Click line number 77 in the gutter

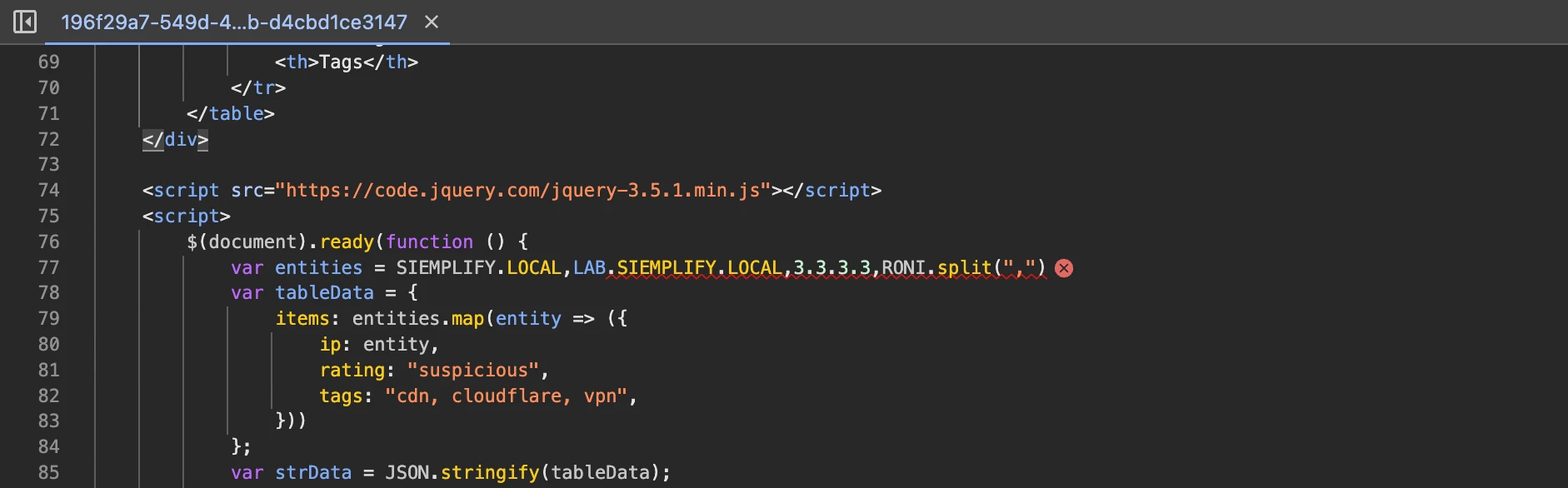[49, 267]
